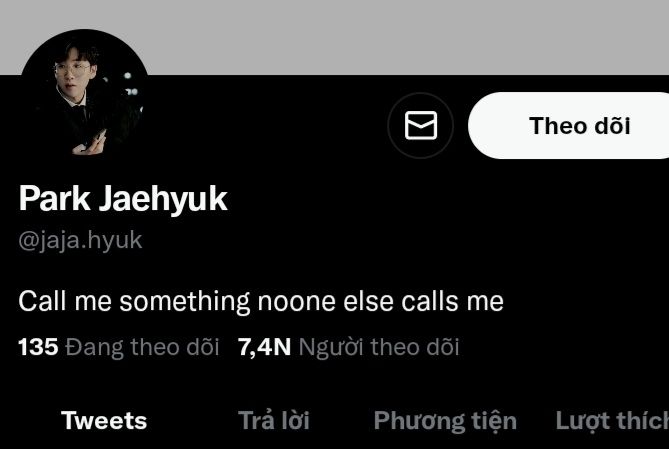The height and width of the screenshot is (449, 669).
Task: Show the Lượt thích tab
Action: pos(612,421)
